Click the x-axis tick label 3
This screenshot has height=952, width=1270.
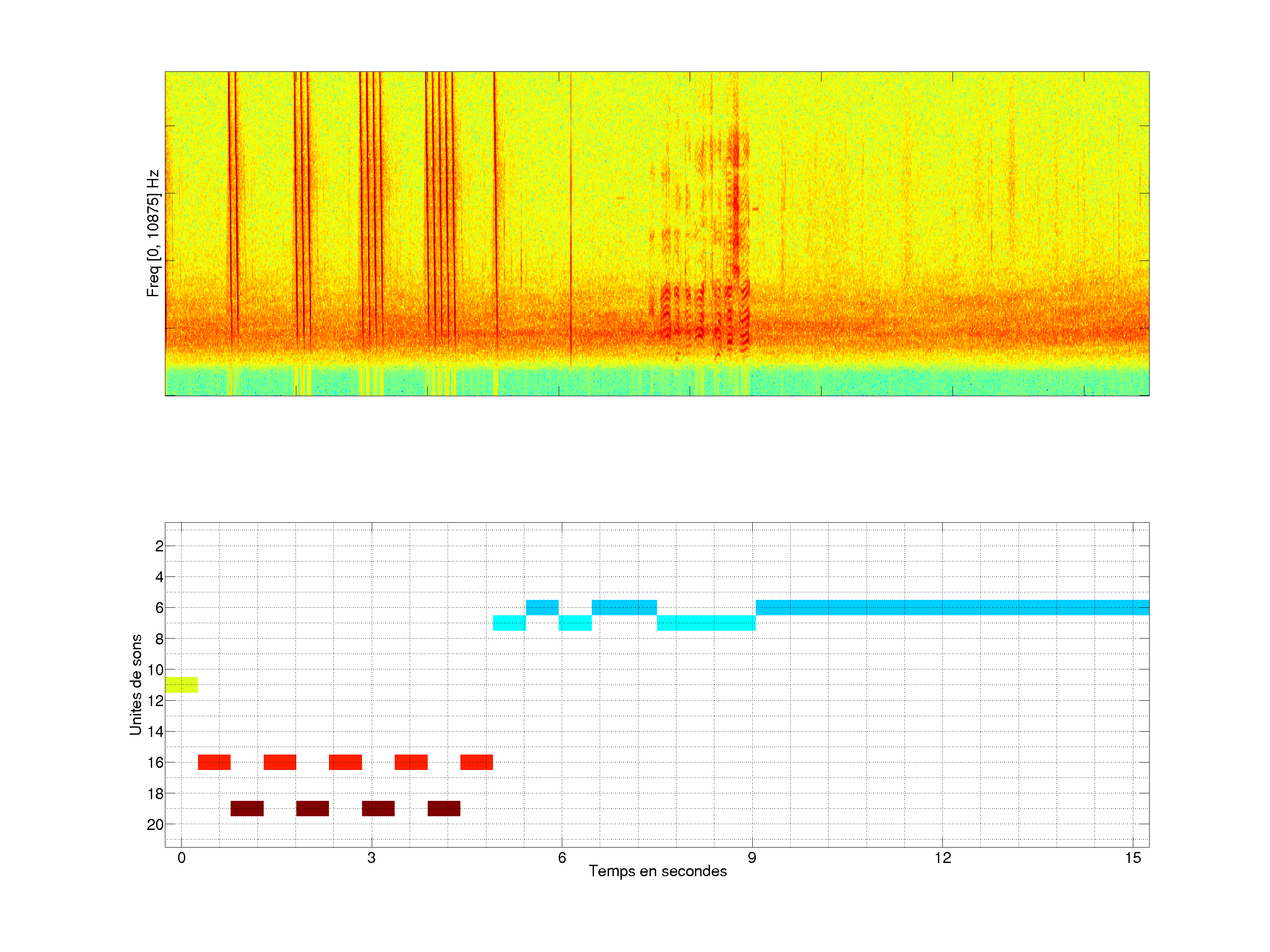coord(371,858)
